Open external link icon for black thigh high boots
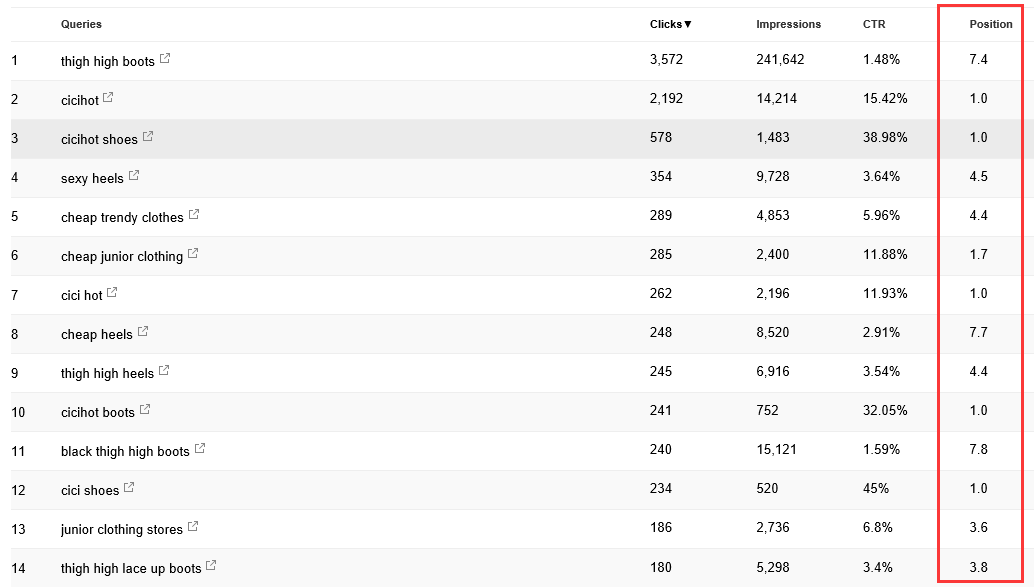The image size is (1034, 587). pos(200,448)
